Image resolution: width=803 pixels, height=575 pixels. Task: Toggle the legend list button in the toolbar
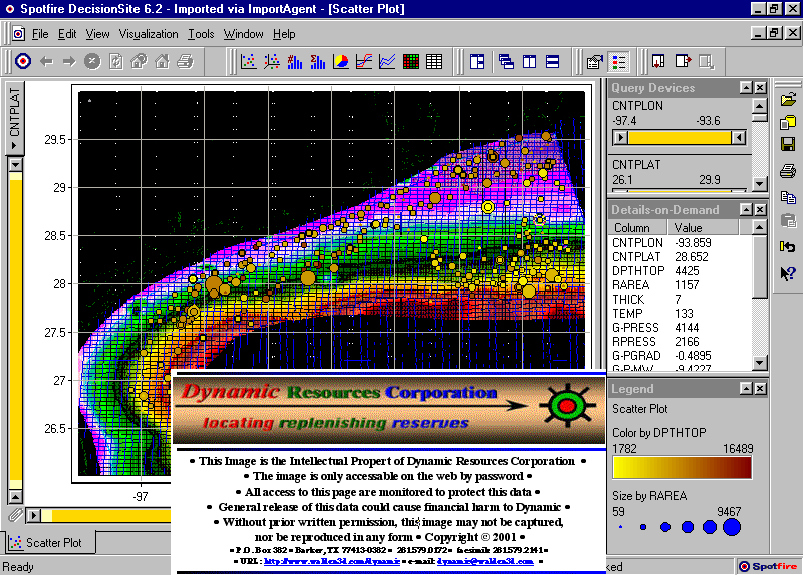point(619,61)
